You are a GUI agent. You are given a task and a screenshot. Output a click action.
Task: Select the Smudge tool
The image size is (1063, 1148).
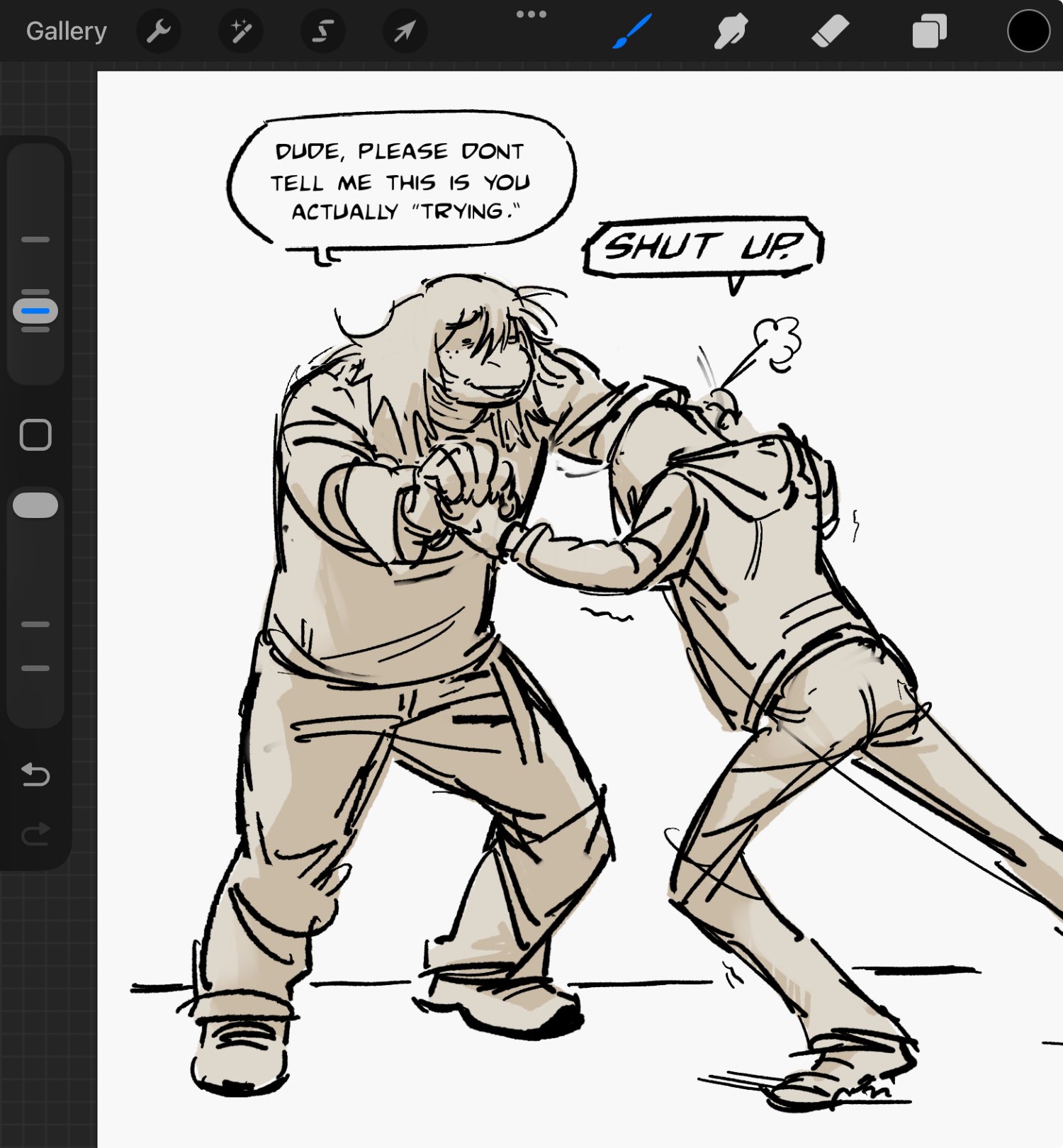tap(731, 31)
